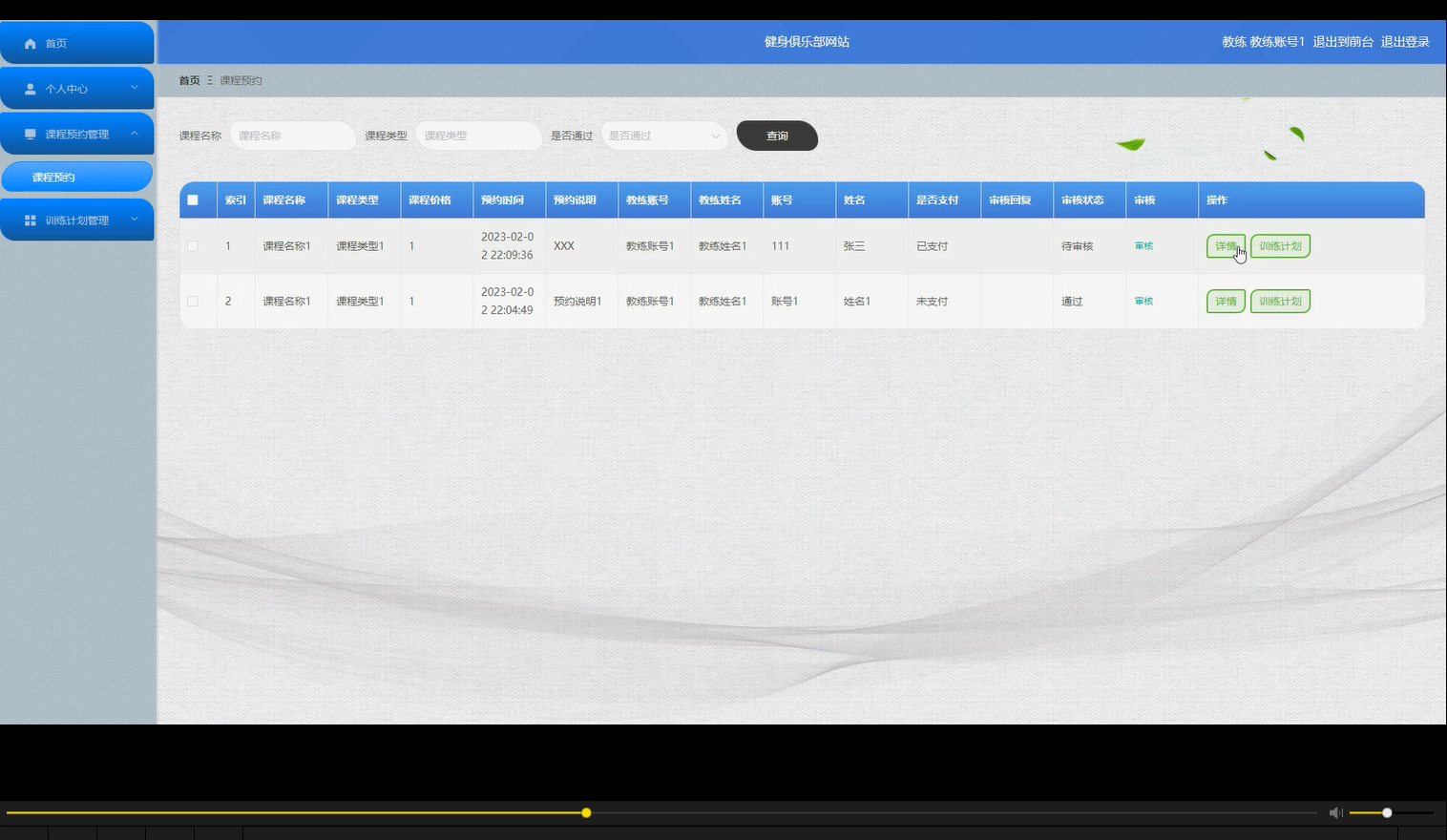Screen dimensions: 1447x840
Task: Click 首页 in the breadcrumb
Action: click(x=190, y=81)
